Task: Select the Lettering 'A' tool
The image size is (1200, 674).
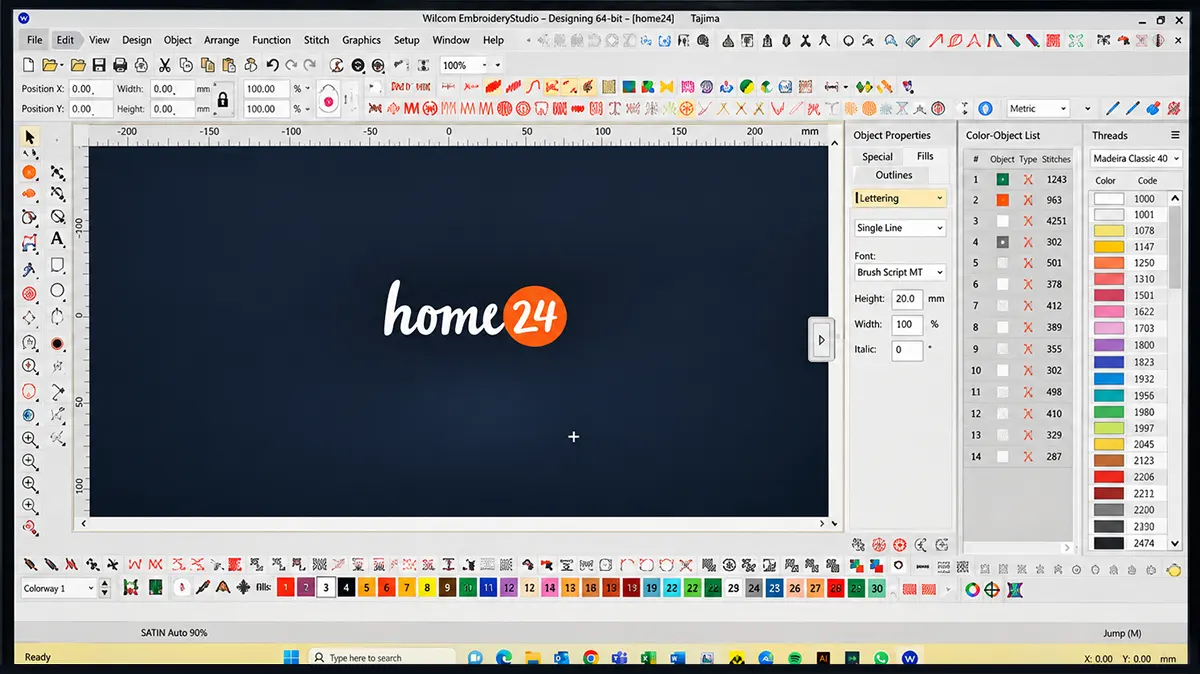Action: 58,239
